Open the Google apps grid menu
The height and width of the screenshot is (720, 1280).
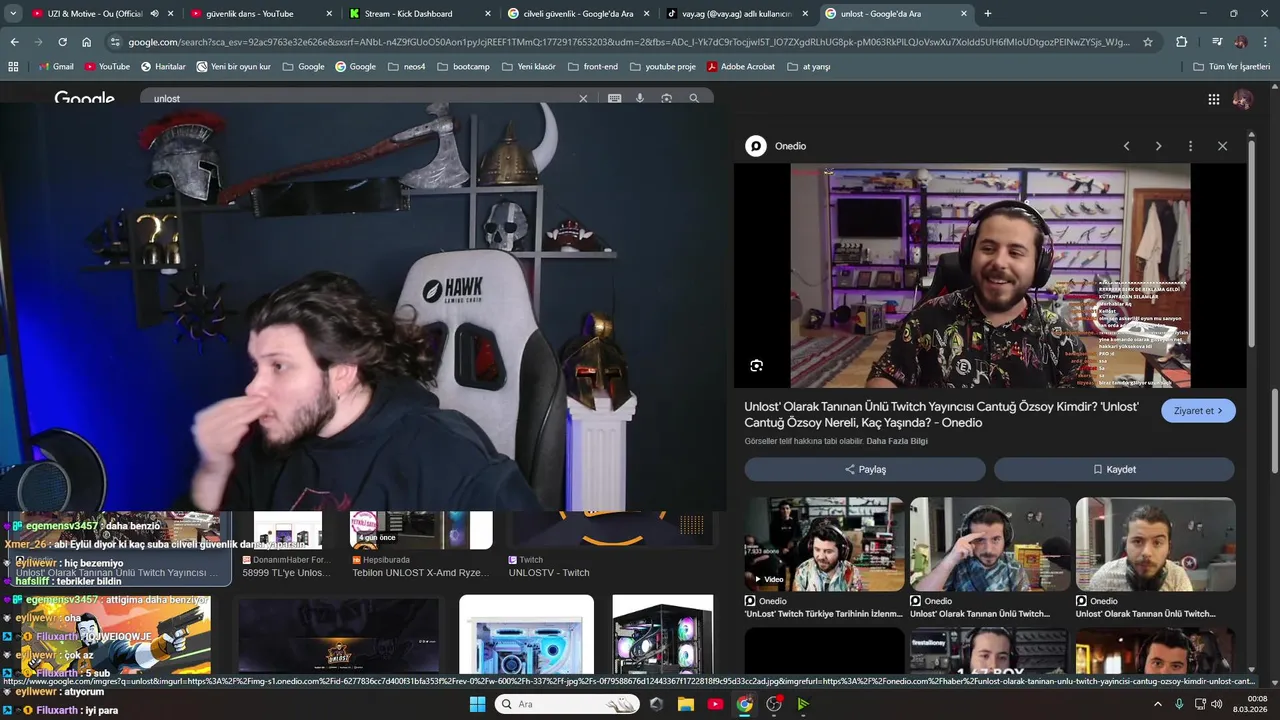coord(1213,99)
